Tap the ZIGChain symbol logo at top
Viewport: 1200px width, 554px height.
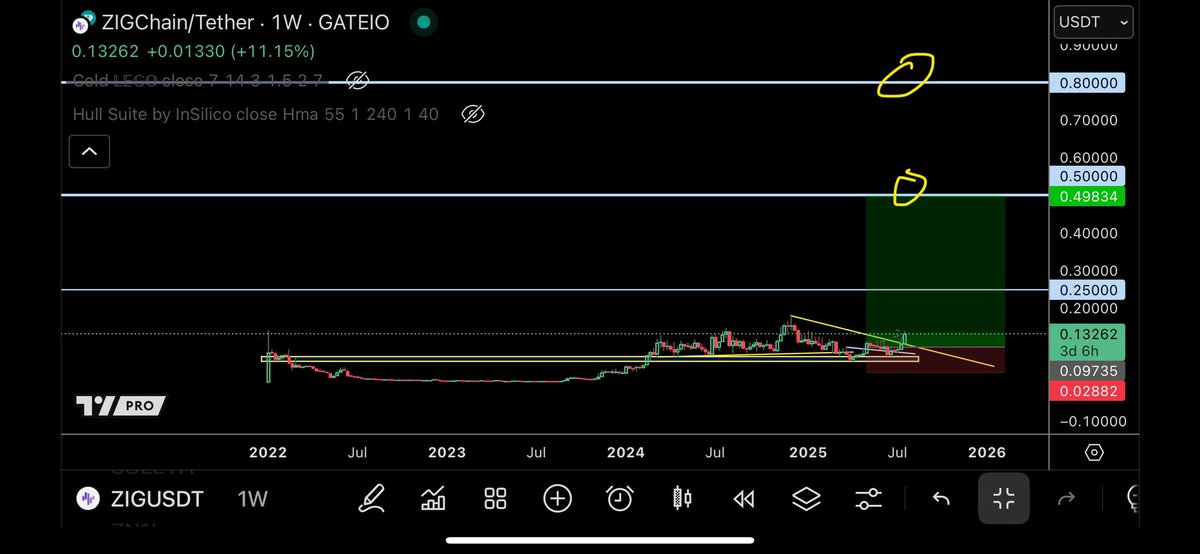pyautogui.click(x=86, y=21)
